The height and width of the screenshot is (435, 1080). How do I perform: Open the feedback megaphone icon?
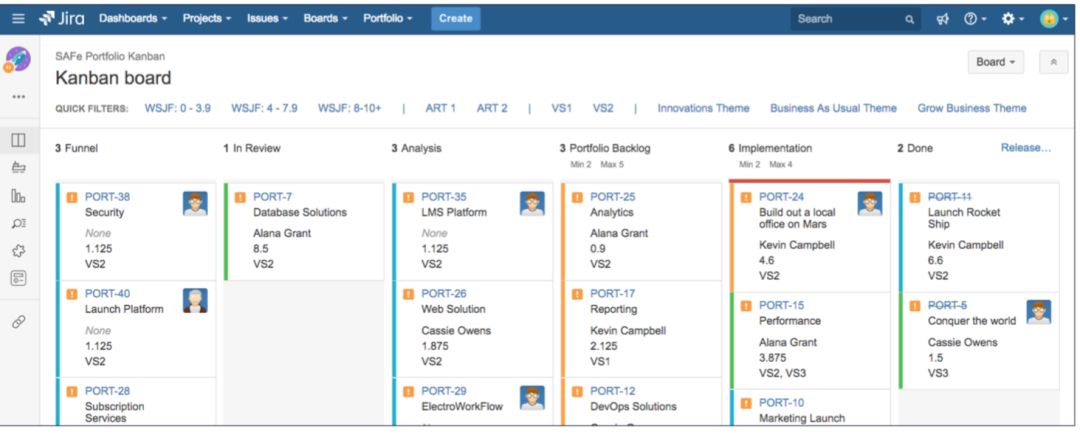[942, 19]
